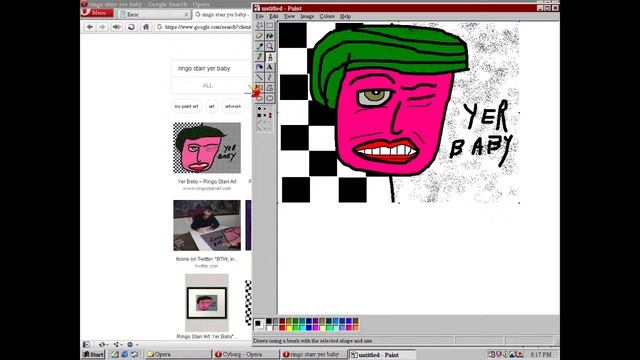Click the 'Yer Baby – Ringo Starr Art' result title
Viewport: 640px width, 360px height.
tap(207, 182)
